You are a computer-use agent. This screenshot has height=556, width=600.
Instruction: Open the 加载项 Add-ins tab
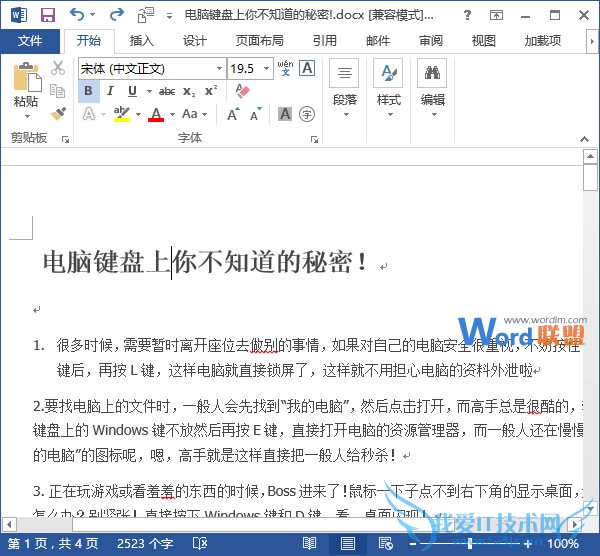point(543,40)
